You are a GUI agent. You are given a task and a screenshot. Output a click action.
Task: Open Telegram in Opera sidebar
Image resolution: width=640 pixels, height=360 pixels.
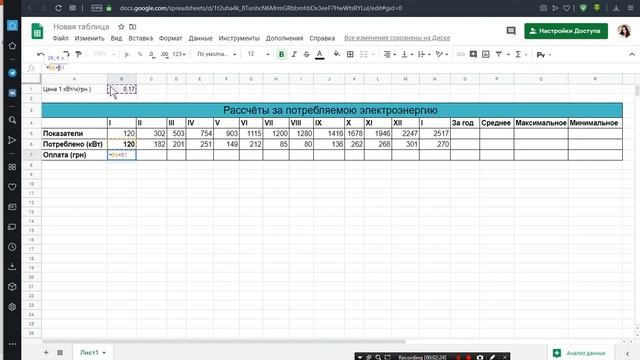pos(12,73)
